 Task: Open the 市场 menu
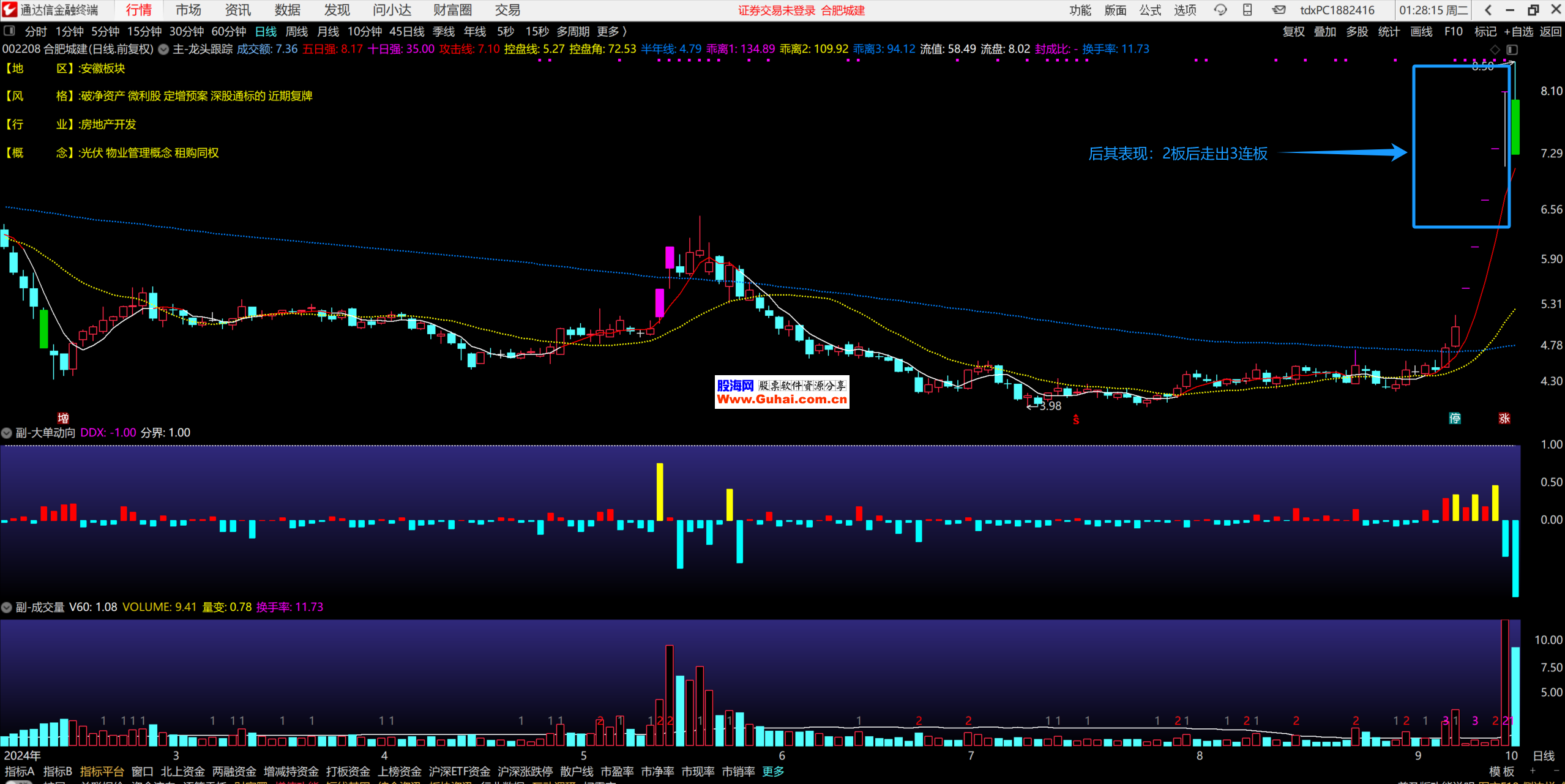coord(188,10)
